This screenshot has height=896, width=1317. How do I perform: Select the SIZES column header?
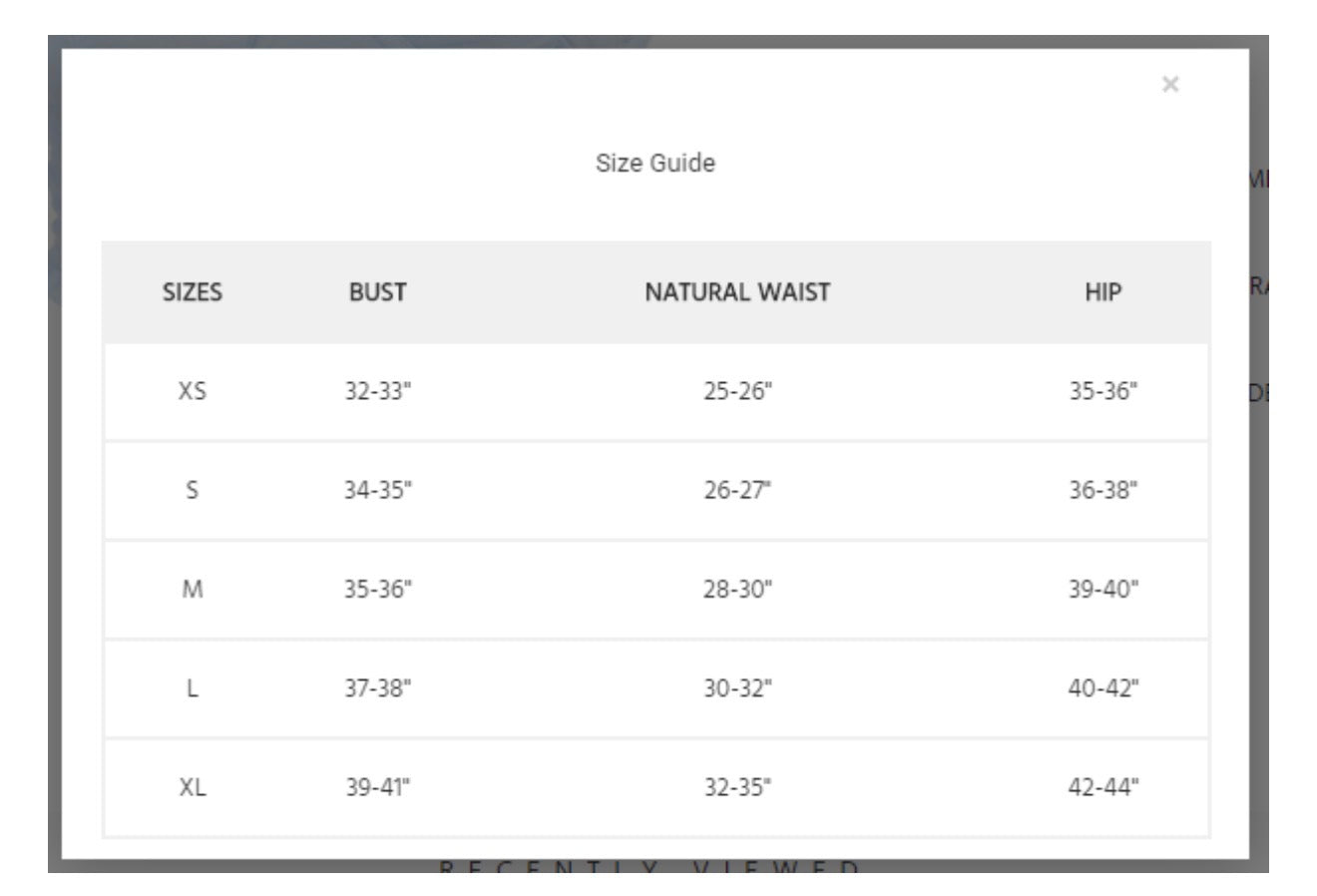coord(193,292)
